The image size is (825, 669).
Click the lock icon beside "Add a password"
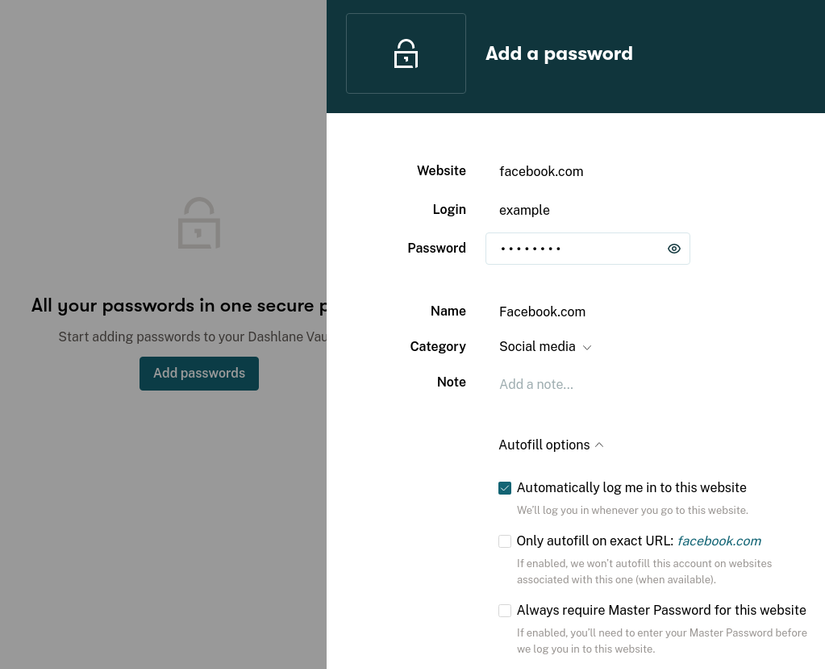405,54
